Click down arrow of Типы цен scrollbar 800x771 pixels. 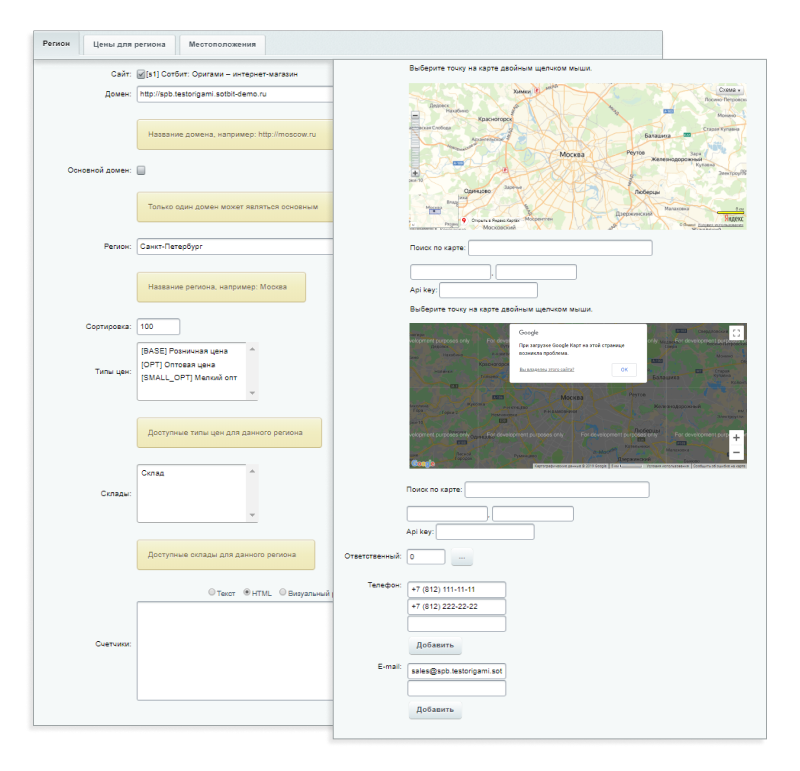(252, 393)
